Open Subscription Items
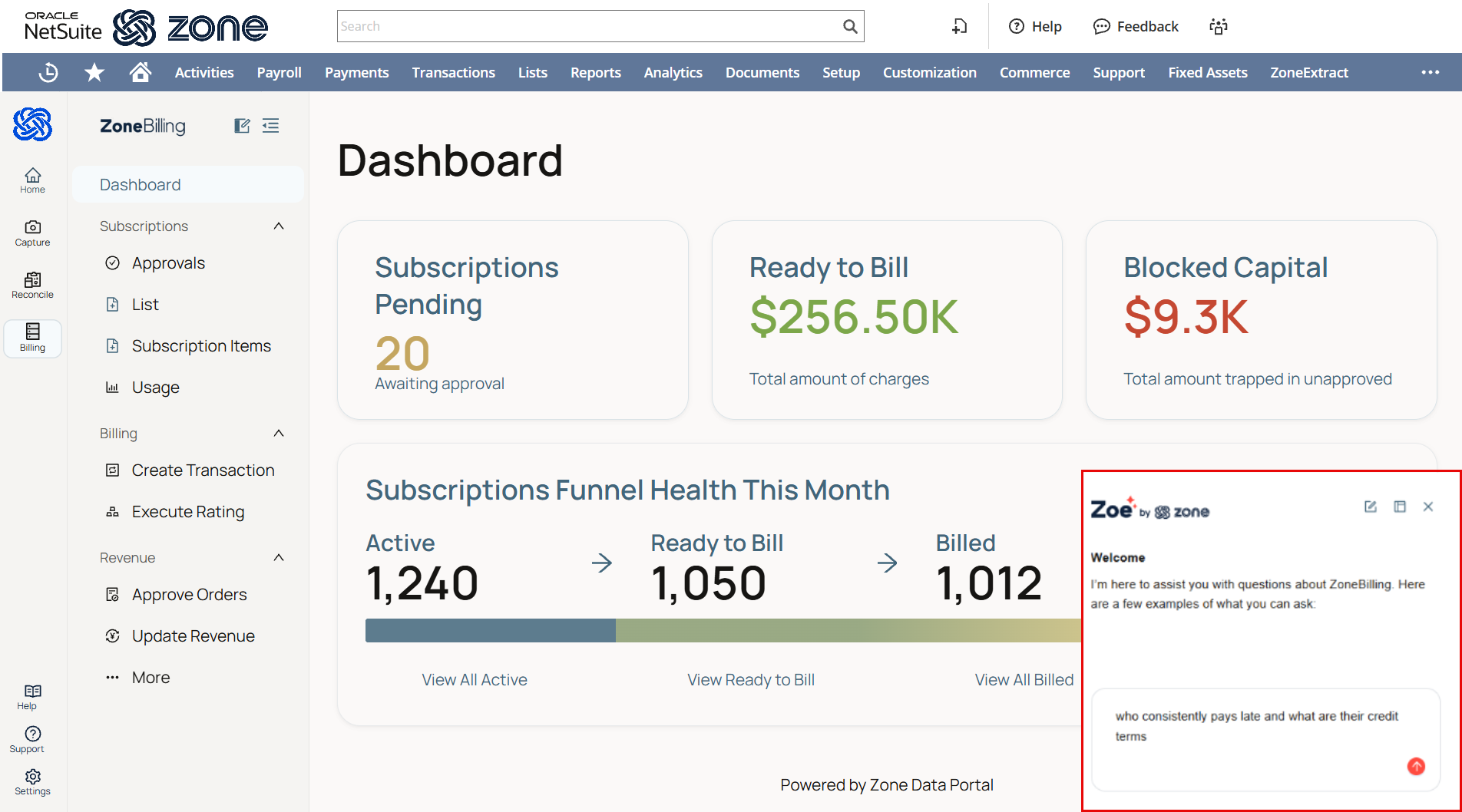1462x812 pixels. tap(201, 346)
